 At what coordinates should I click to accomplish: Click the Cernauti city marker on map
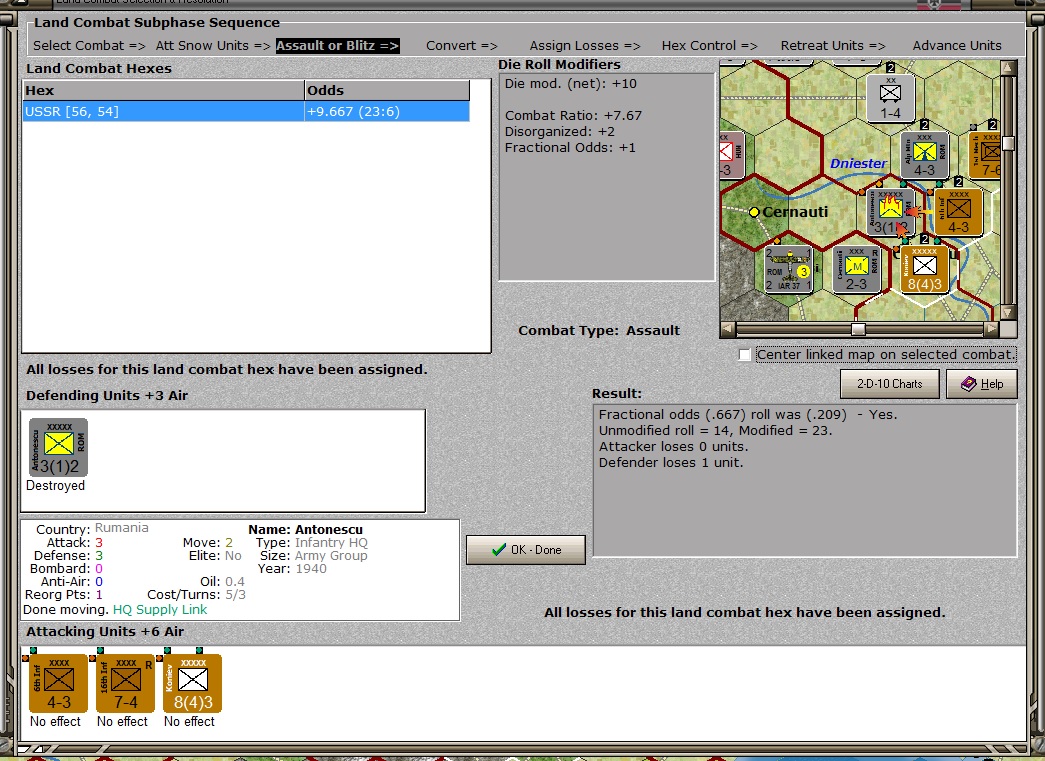[x=754, y=212]
